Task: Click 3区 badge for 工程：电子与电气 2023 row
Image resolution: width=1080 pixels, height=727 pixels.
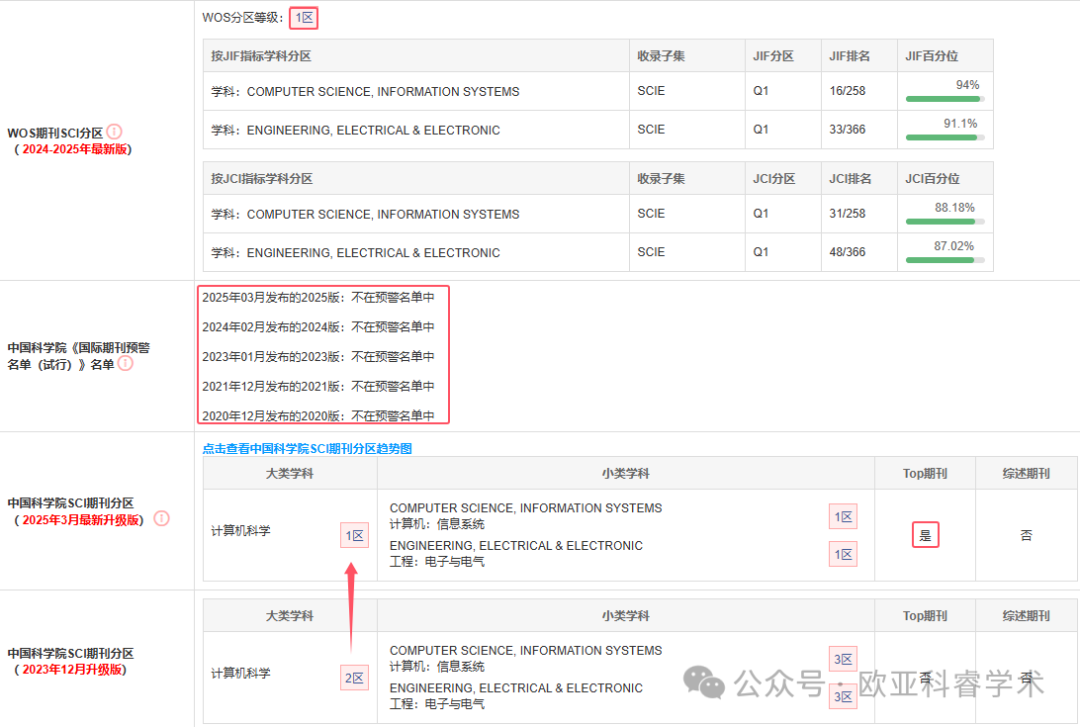Action: (843, 697)
